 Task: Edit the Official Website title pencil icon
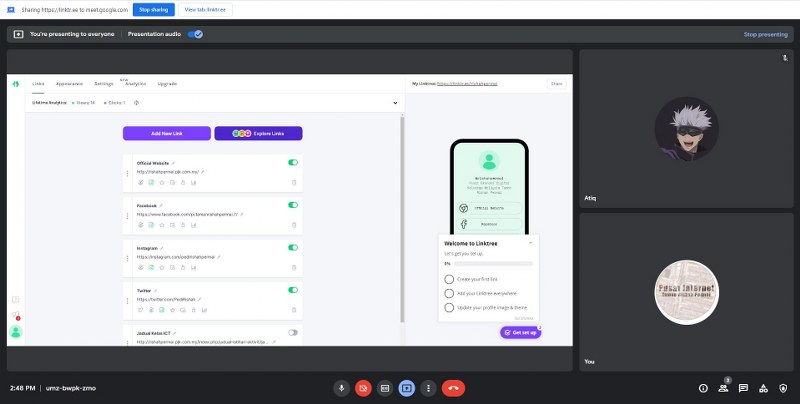pos(173,163)
